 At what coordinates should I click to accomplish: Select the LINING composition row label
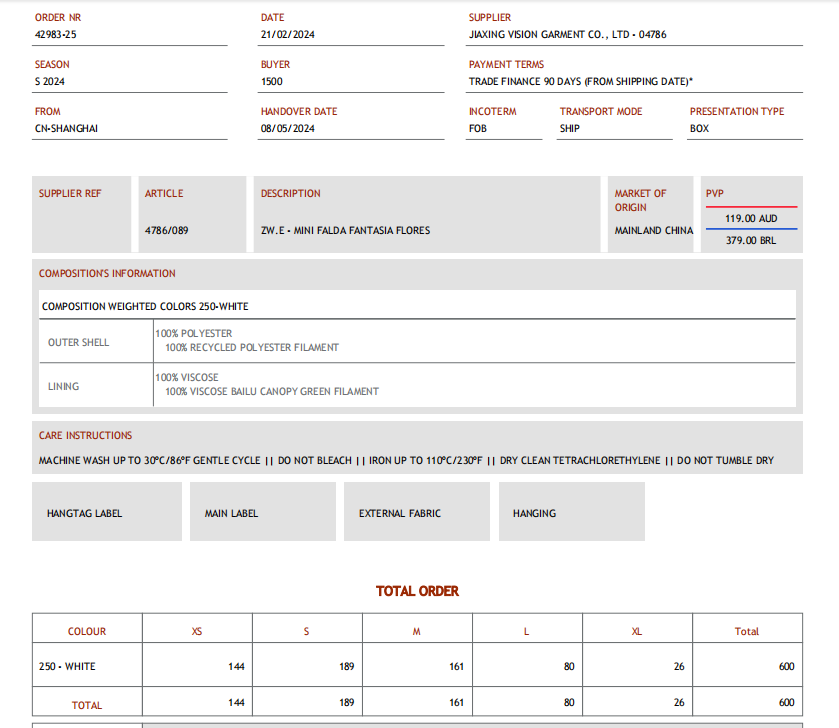point(63,386)
